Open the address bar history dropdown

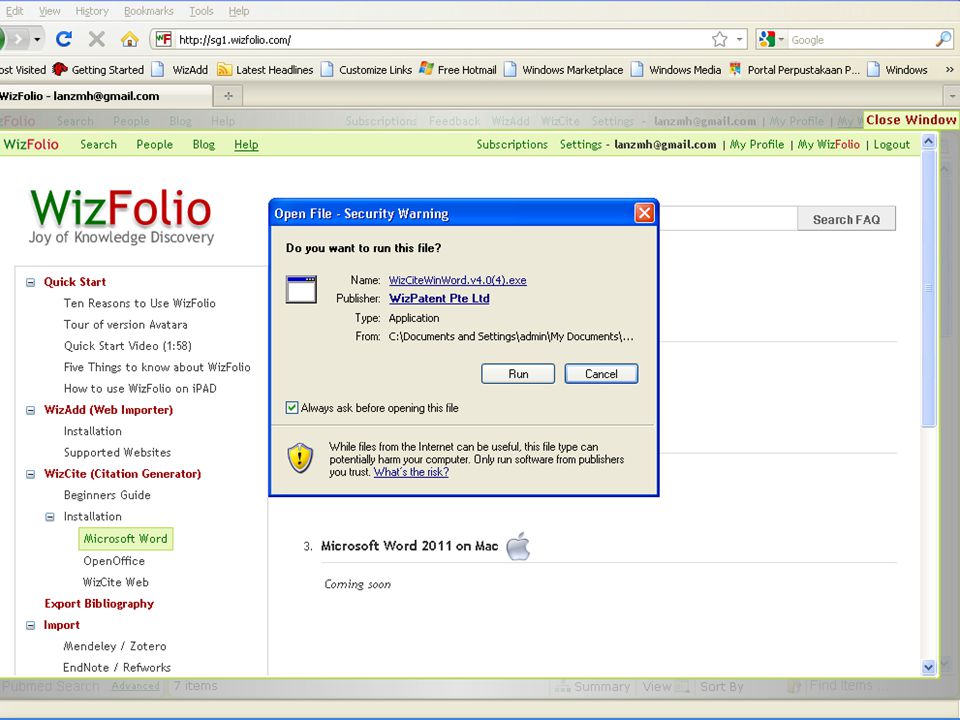point(740,40)
